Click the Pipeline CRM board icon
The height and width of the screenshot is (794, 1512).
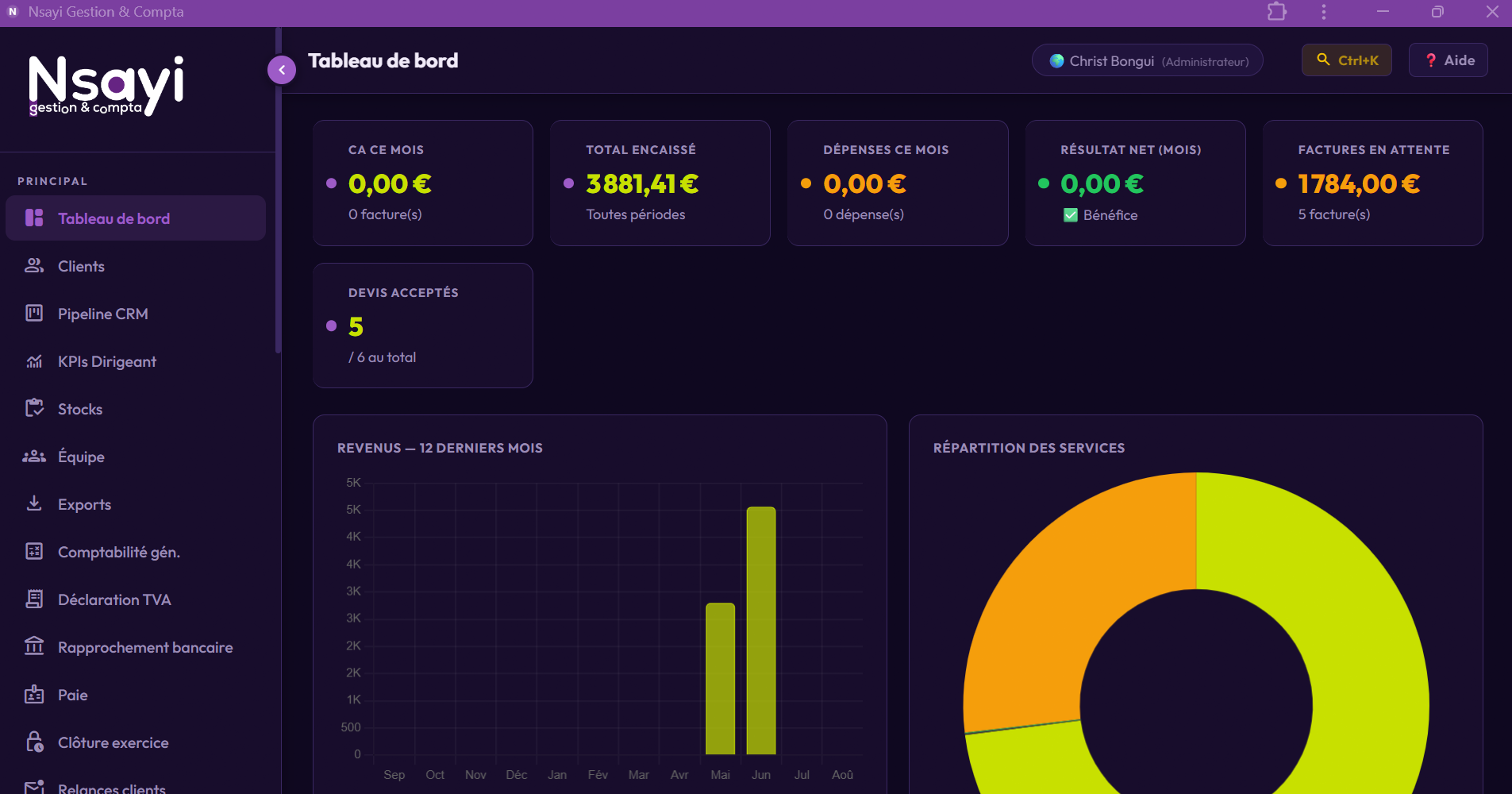[34, 313]
